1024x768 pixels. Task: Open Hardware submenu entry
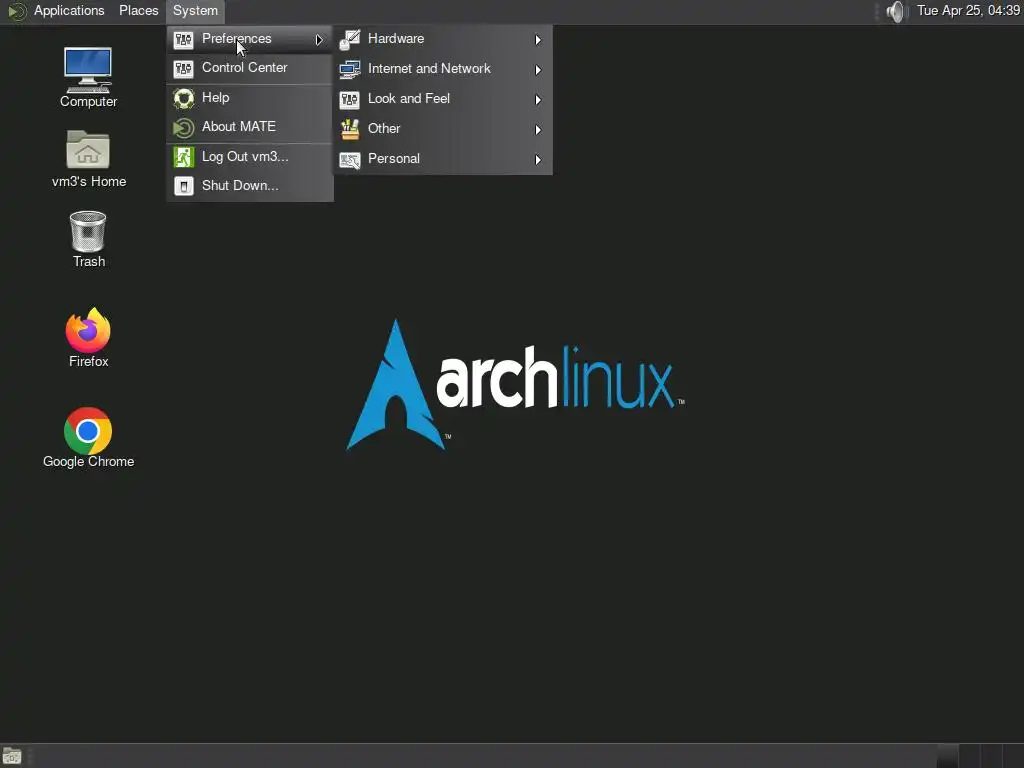click(443, 39)
